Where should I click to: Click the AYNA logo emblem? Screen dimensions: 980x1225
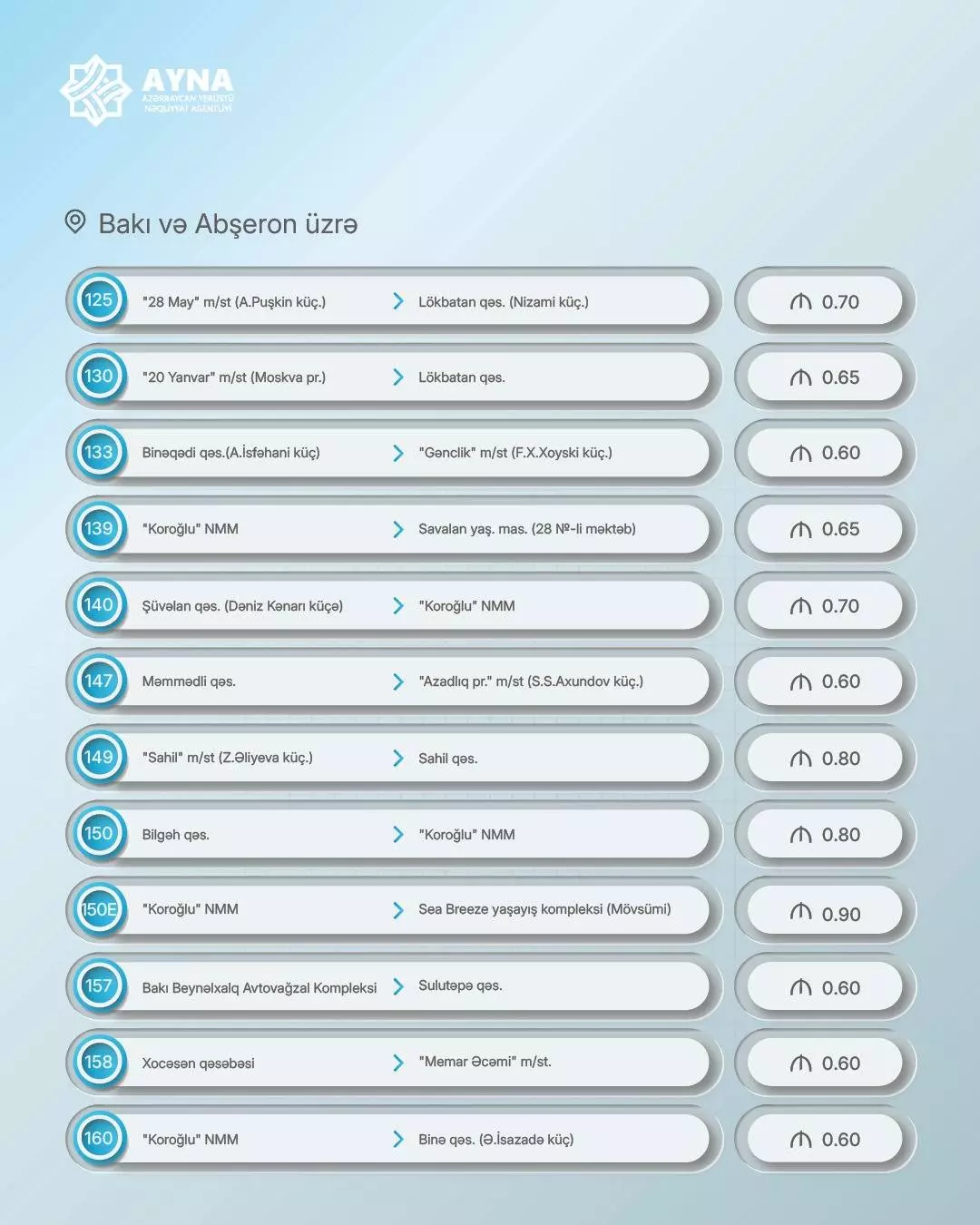point(95,90)
